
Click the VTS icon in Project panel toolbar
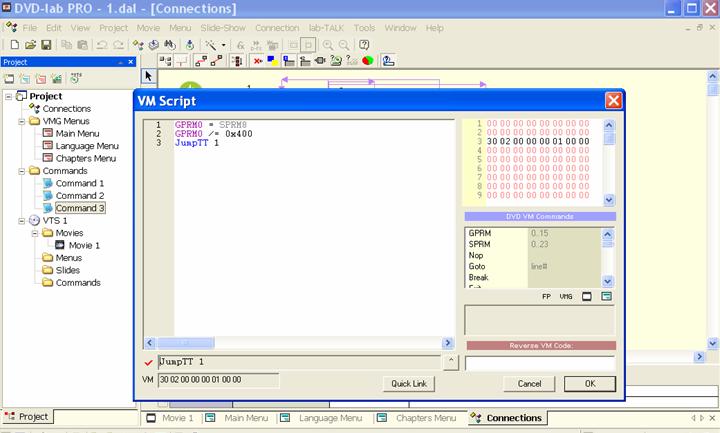[x=76, y=78]
